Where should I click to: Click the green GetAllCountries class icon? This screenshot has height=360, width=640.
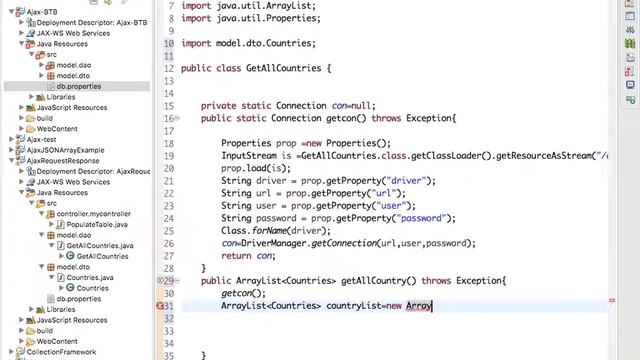[x=70, y=256]
